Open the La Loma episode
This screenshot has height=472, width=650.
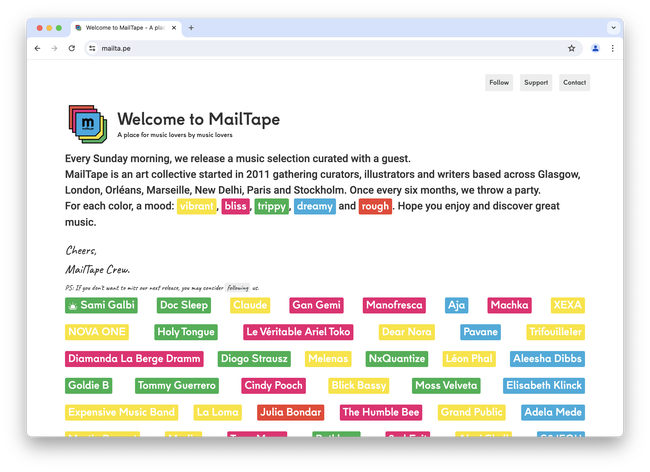pos(218,413)
